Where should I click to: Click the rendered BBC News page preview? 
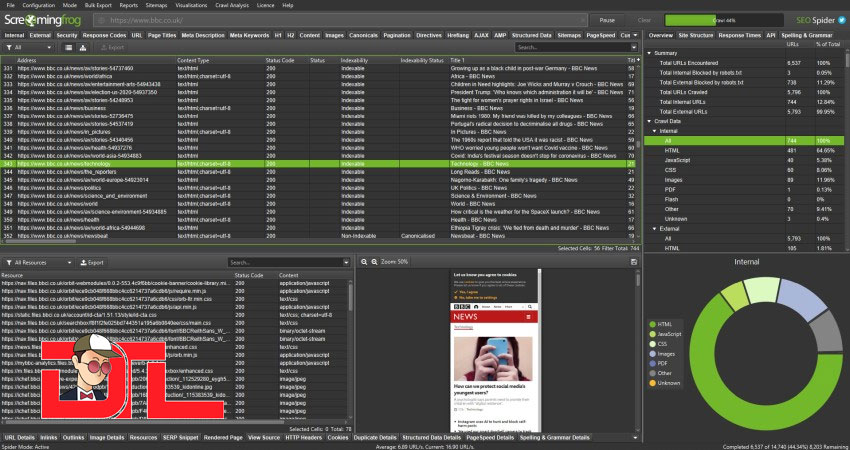click(x=495, y=350)
